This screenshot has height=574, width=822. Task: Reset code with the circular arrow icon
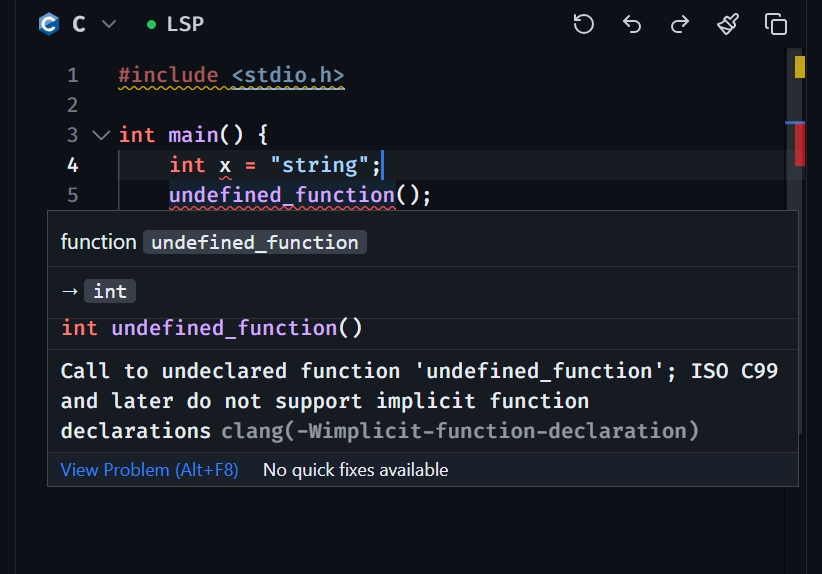584,24
